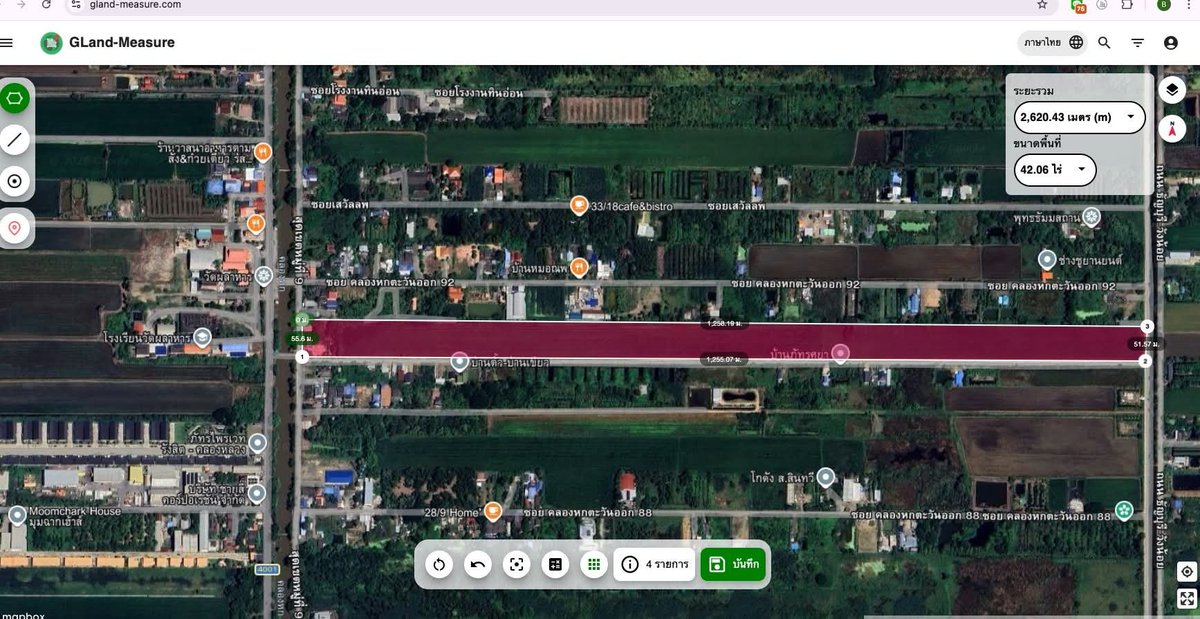1200x619 pixels.
Task: Open the search magnifier in the header
Action: (x=1104, y=43)
